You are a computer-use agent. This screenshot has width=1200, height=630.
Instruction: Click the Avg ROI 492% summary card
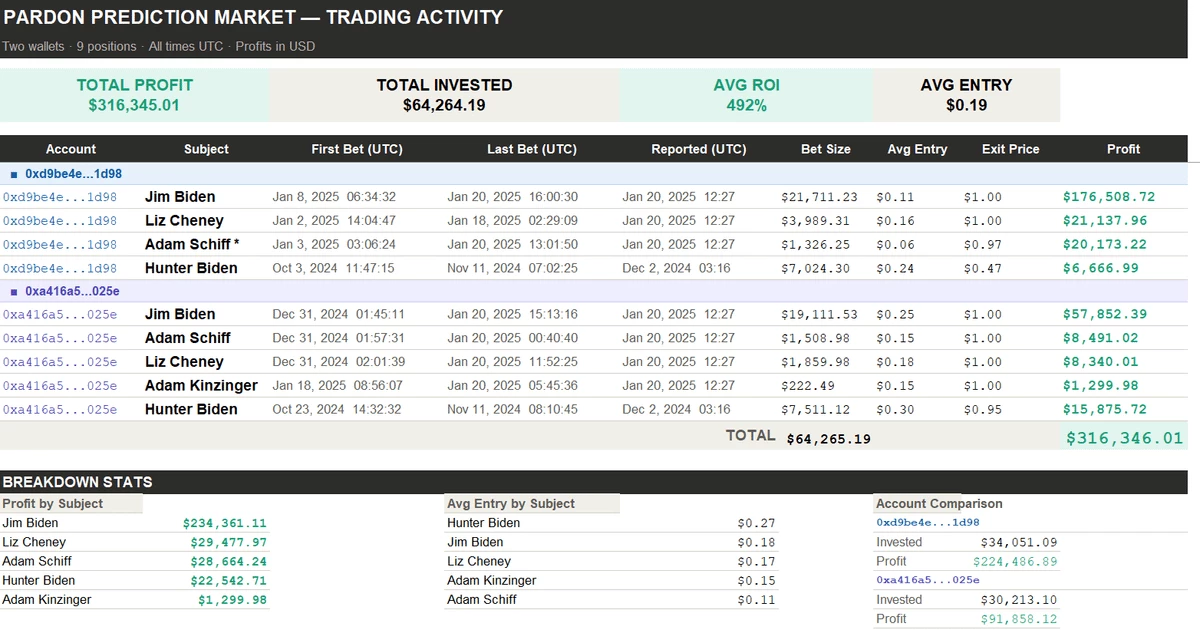pyautogui.click(x=745, y=95)
